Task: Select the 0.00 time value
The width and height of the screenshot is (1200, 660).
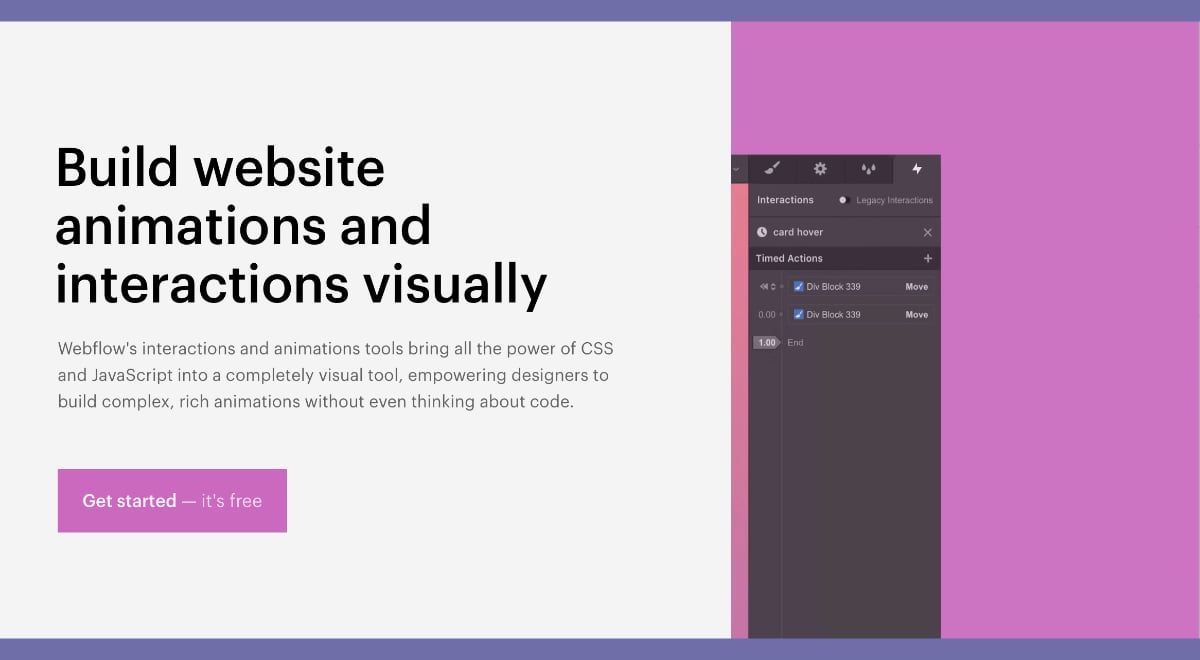Action: (767, 315)
